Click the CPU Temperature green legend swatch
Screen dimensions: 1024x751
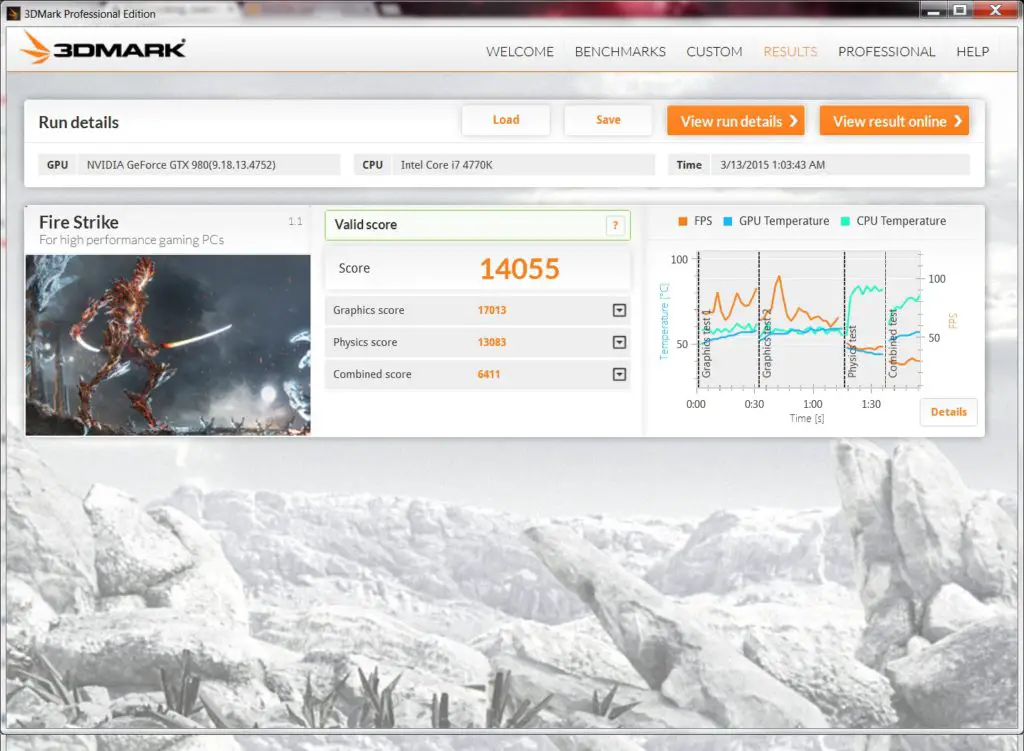(x=845, y=221)
